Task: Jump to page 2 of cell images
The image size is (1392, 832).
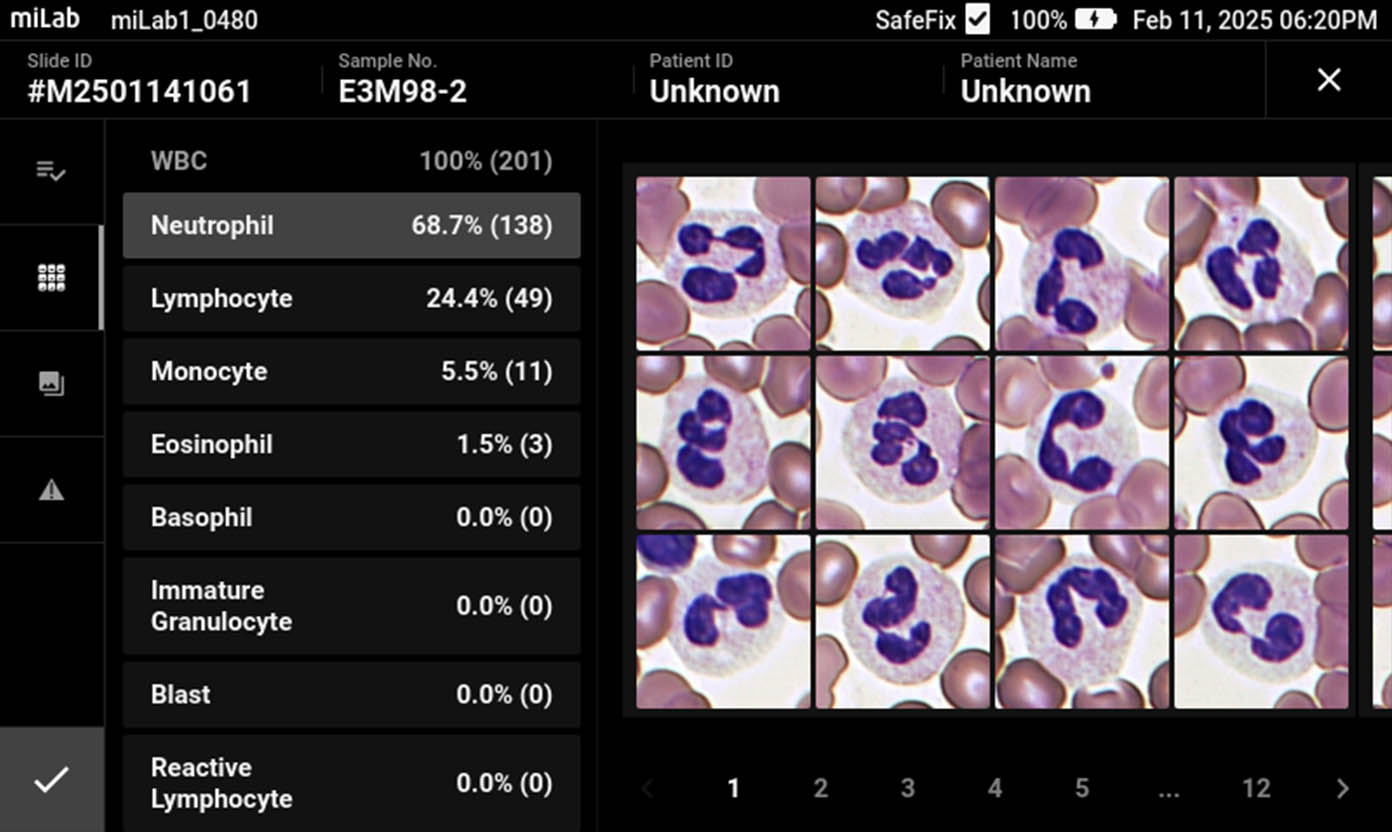Action: [820, 789]
